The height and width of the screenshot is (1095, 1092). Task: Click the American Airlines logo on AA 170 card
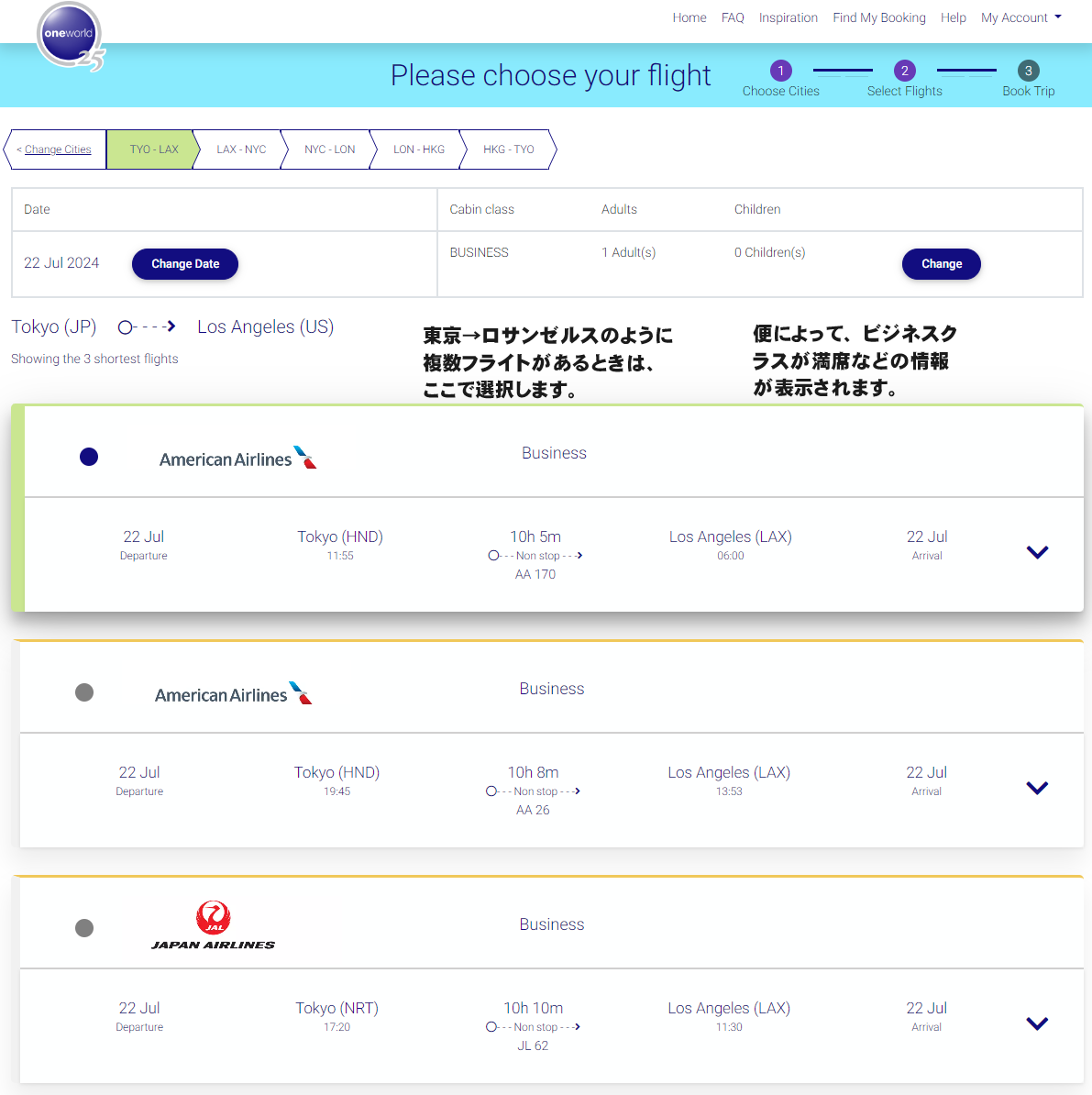point(237,459)
